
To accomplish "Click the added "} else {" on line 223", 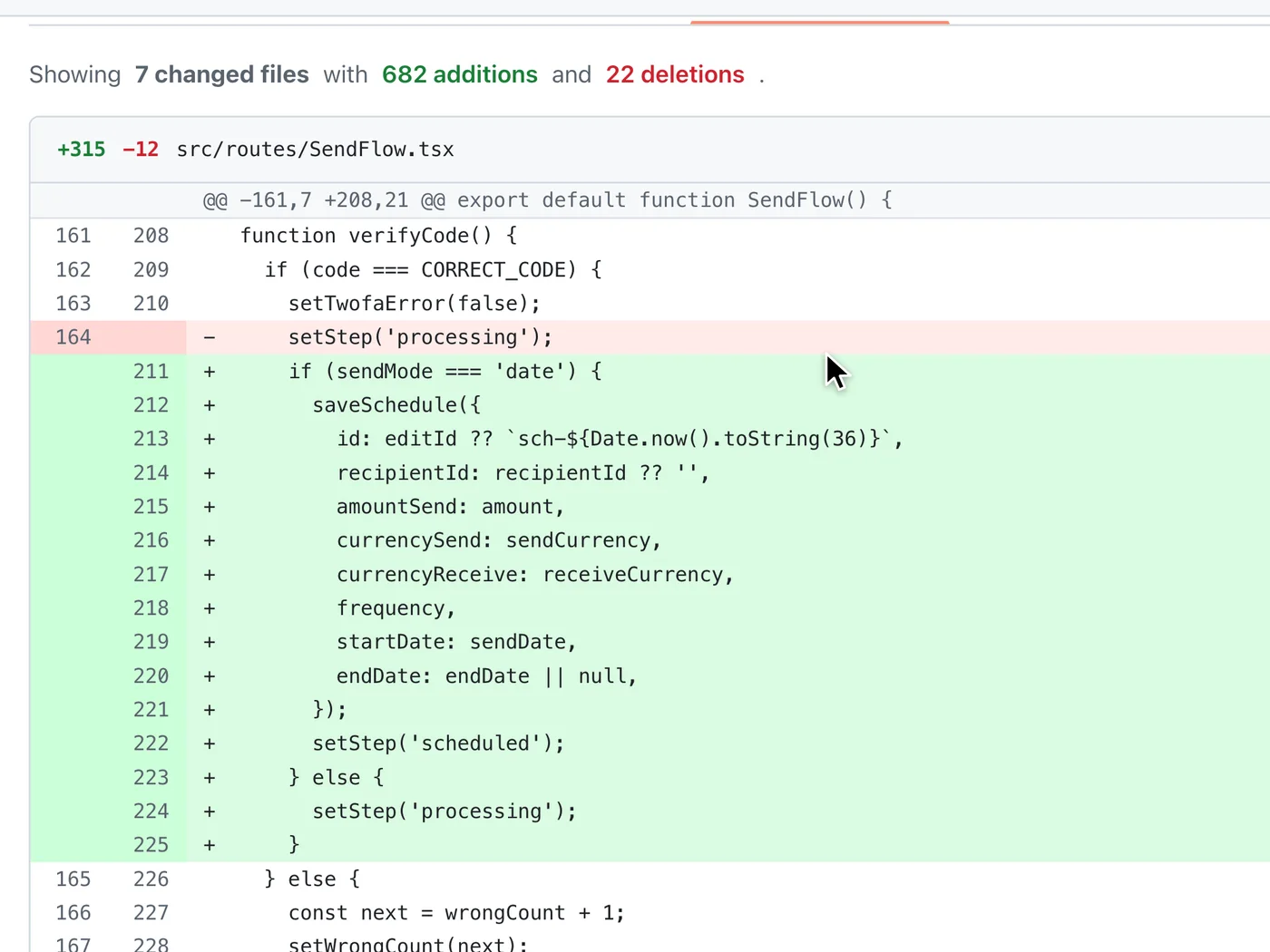I will click(x=337, y=778).
